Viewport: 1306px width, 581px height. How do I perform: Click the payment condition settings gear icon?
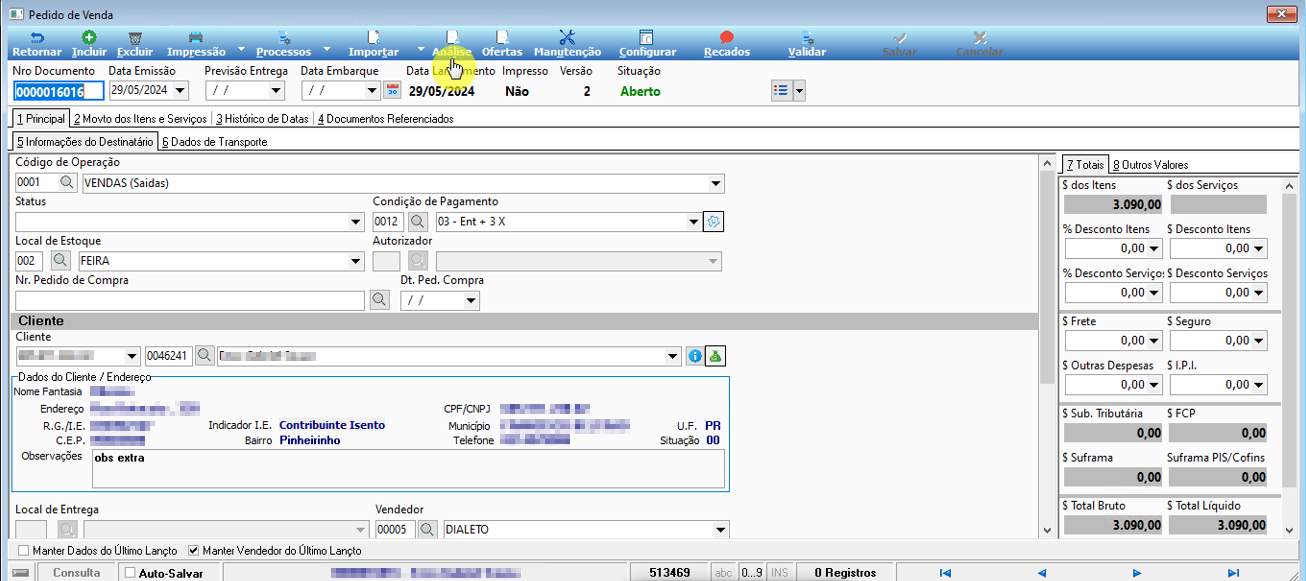(713, 222)
